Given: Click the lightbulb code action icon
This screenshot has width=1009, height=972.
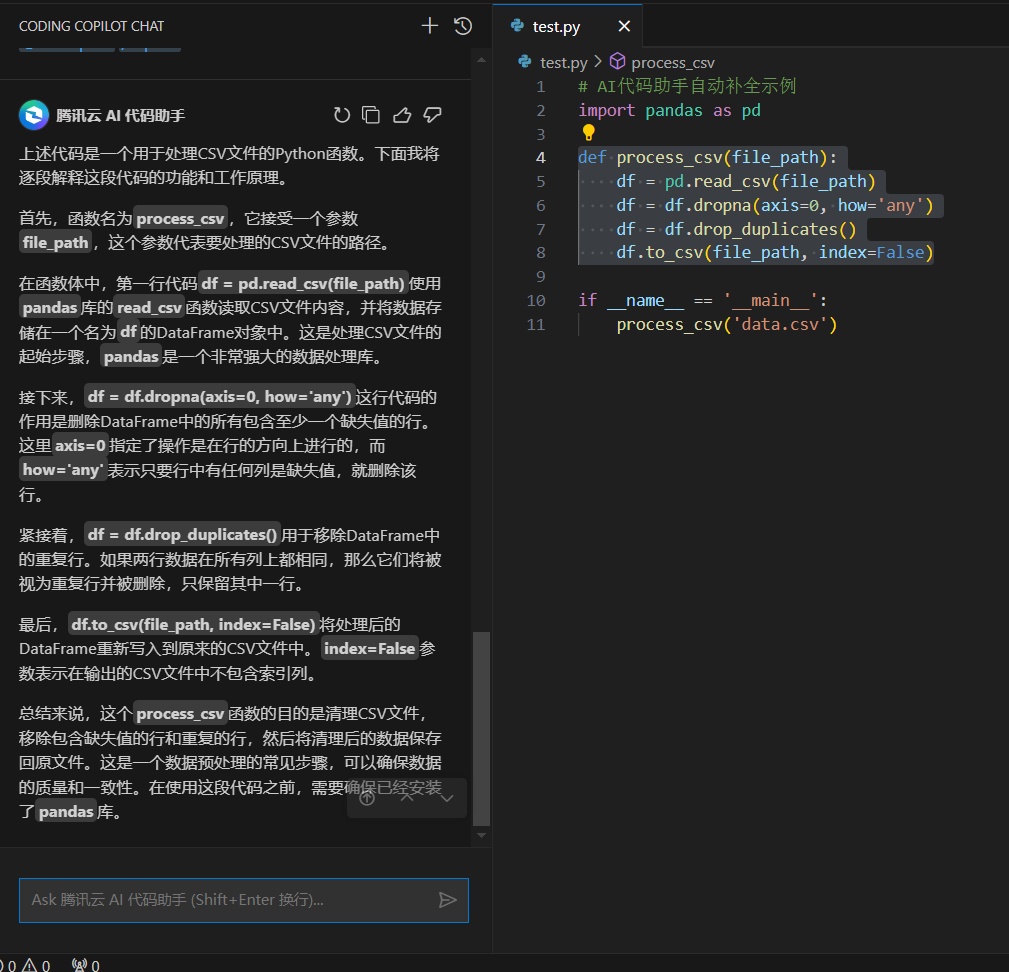Looking at the screenshot, I should coord(588,133).
